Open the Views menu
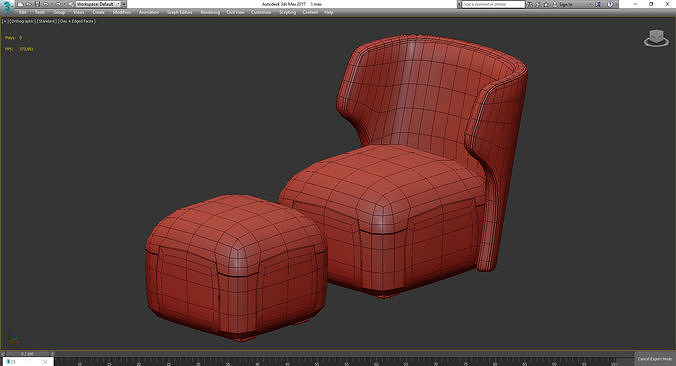Viewport: 676px width, 366px height. point(78,13)
